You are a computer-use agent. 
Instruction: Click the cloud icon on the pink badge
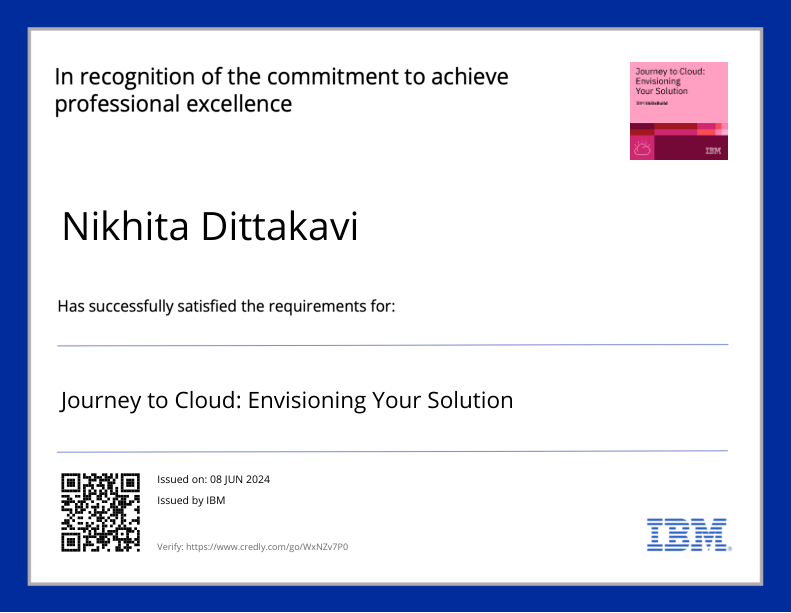(x=641, y=148)
